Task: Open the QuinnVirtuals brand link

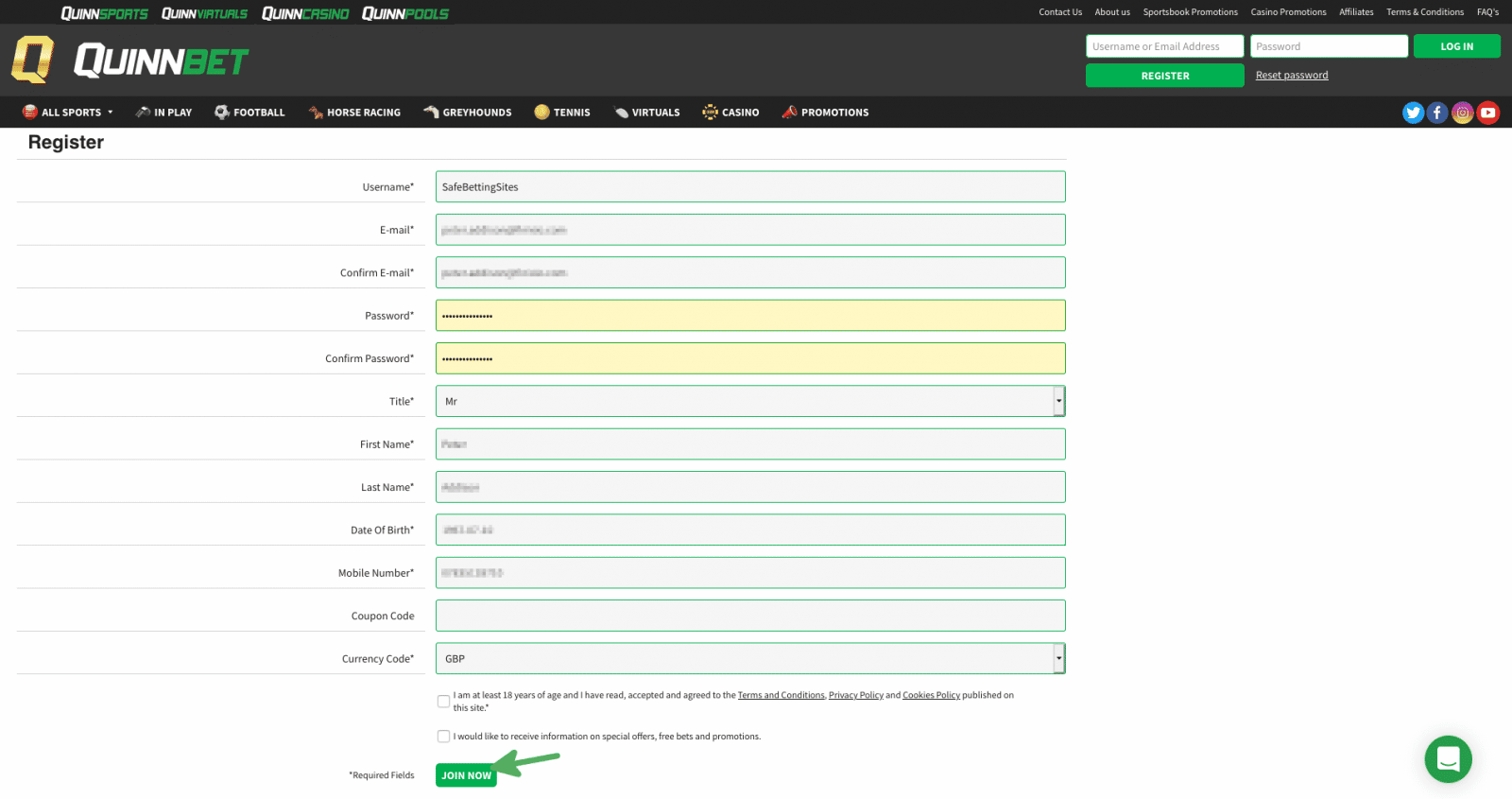Action: click(204, 13)
